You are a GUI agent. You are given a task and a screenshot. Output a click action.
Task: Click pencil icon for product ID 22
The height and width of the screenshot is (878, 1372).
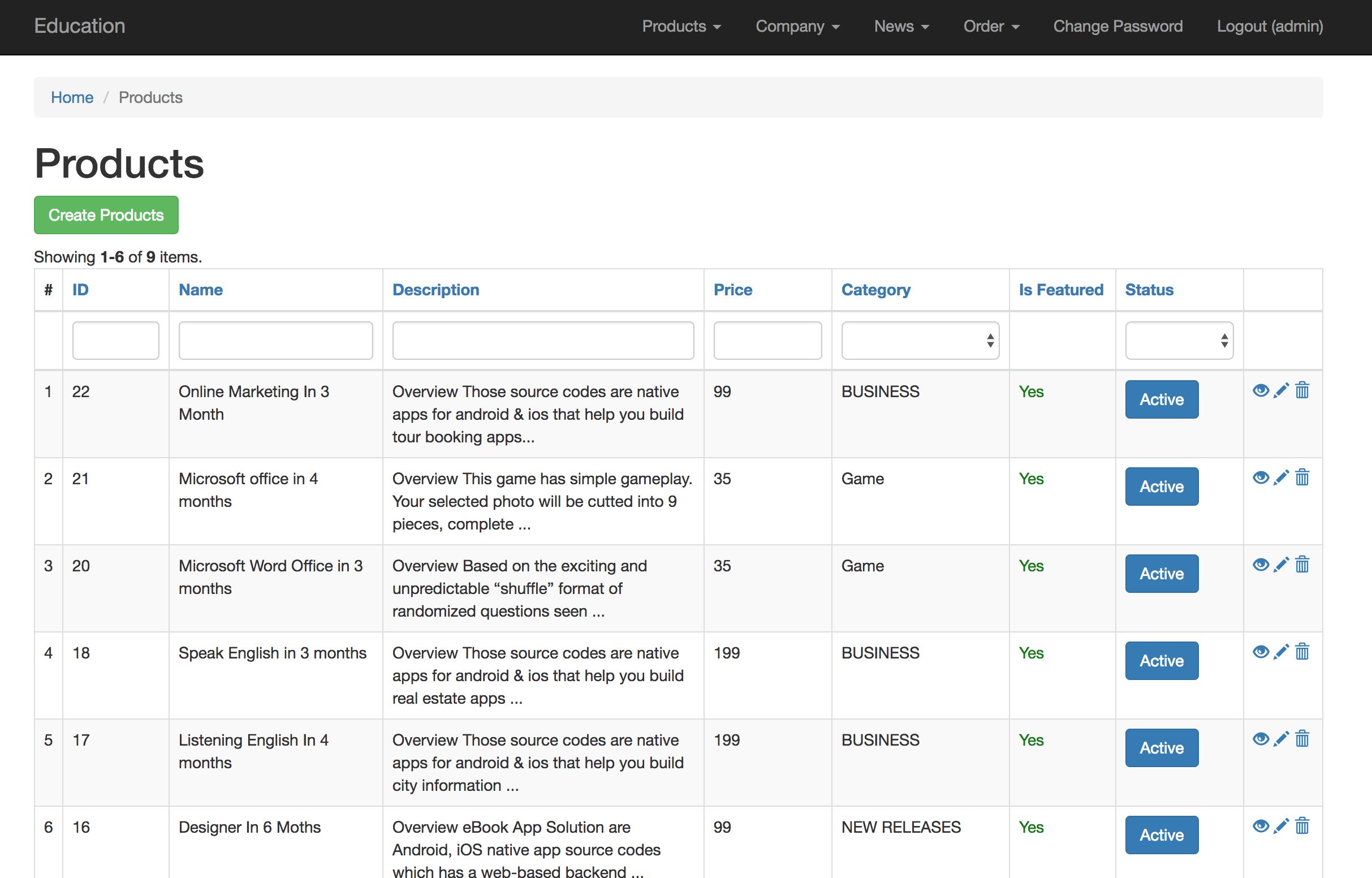click(1281, 390)
